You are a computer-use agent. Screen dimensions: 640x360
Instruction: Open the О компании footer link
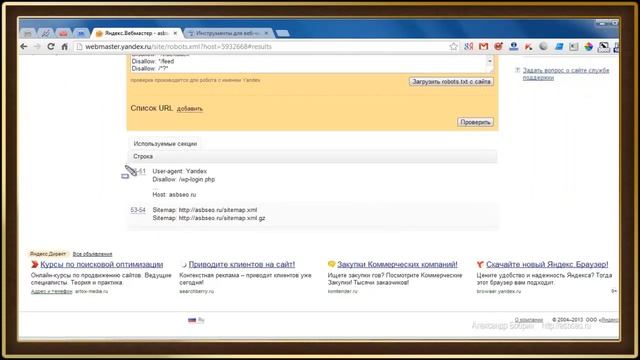pyautogui.click(x=529, y=320)
